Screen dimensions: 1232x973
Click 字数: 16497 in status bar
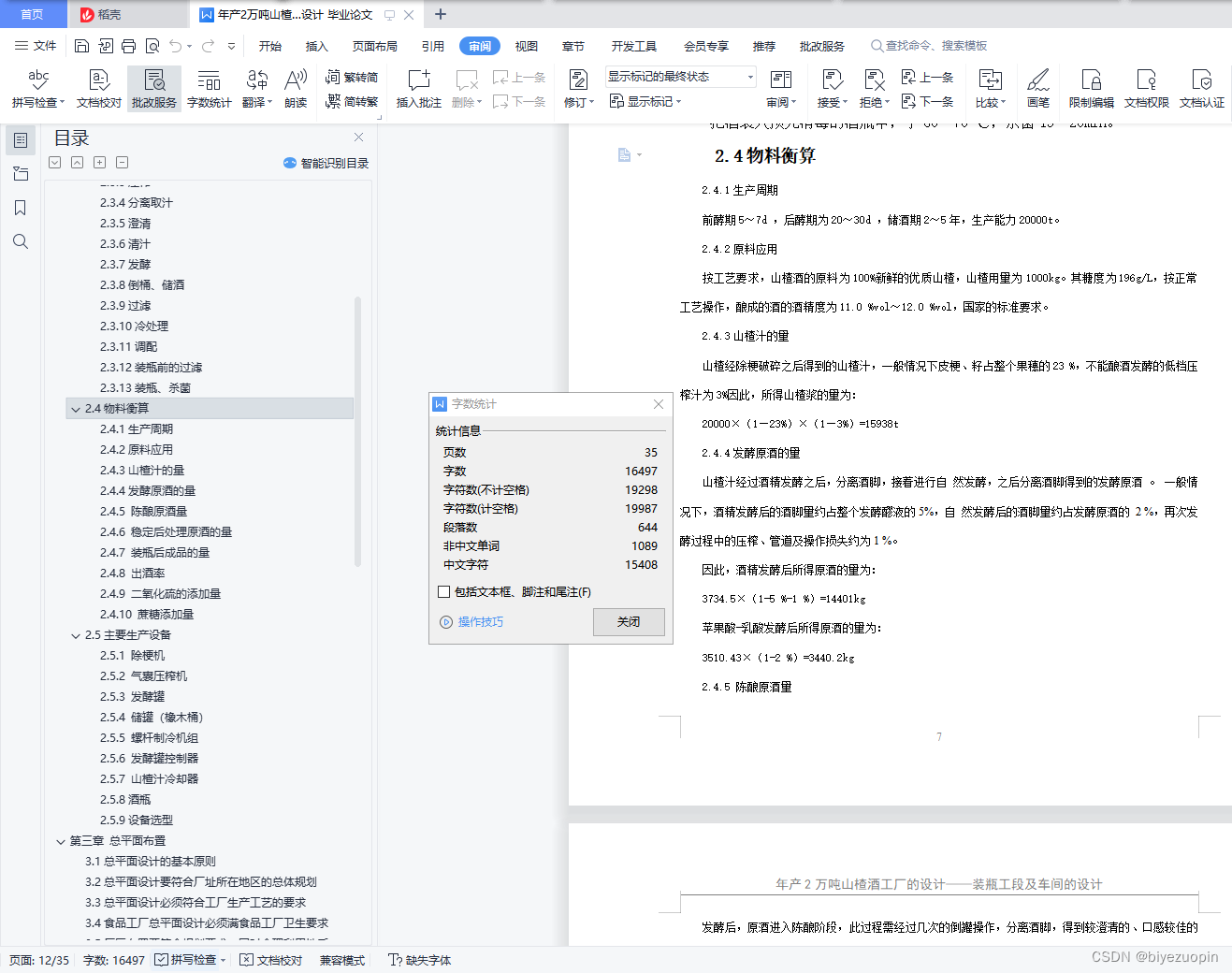(x=114, y=960)
